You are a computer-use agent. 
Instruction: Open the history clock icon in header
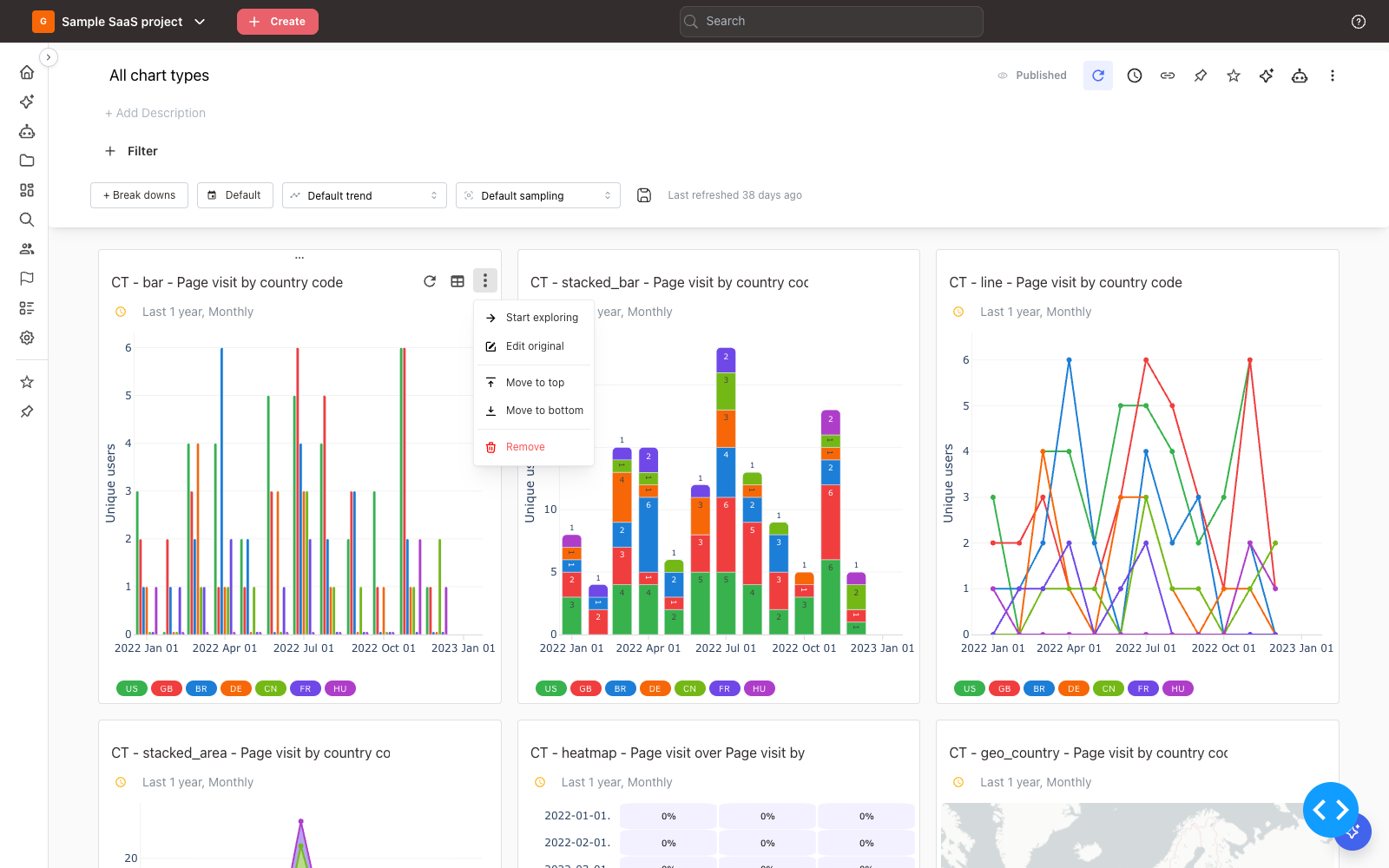[x=1135, y=76]
